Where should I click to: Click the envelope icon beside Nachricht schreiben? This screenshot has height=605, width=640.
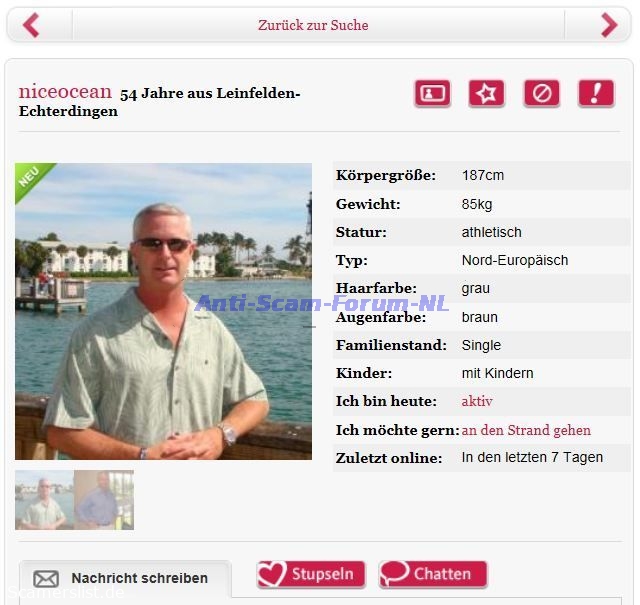coord(46,578)
